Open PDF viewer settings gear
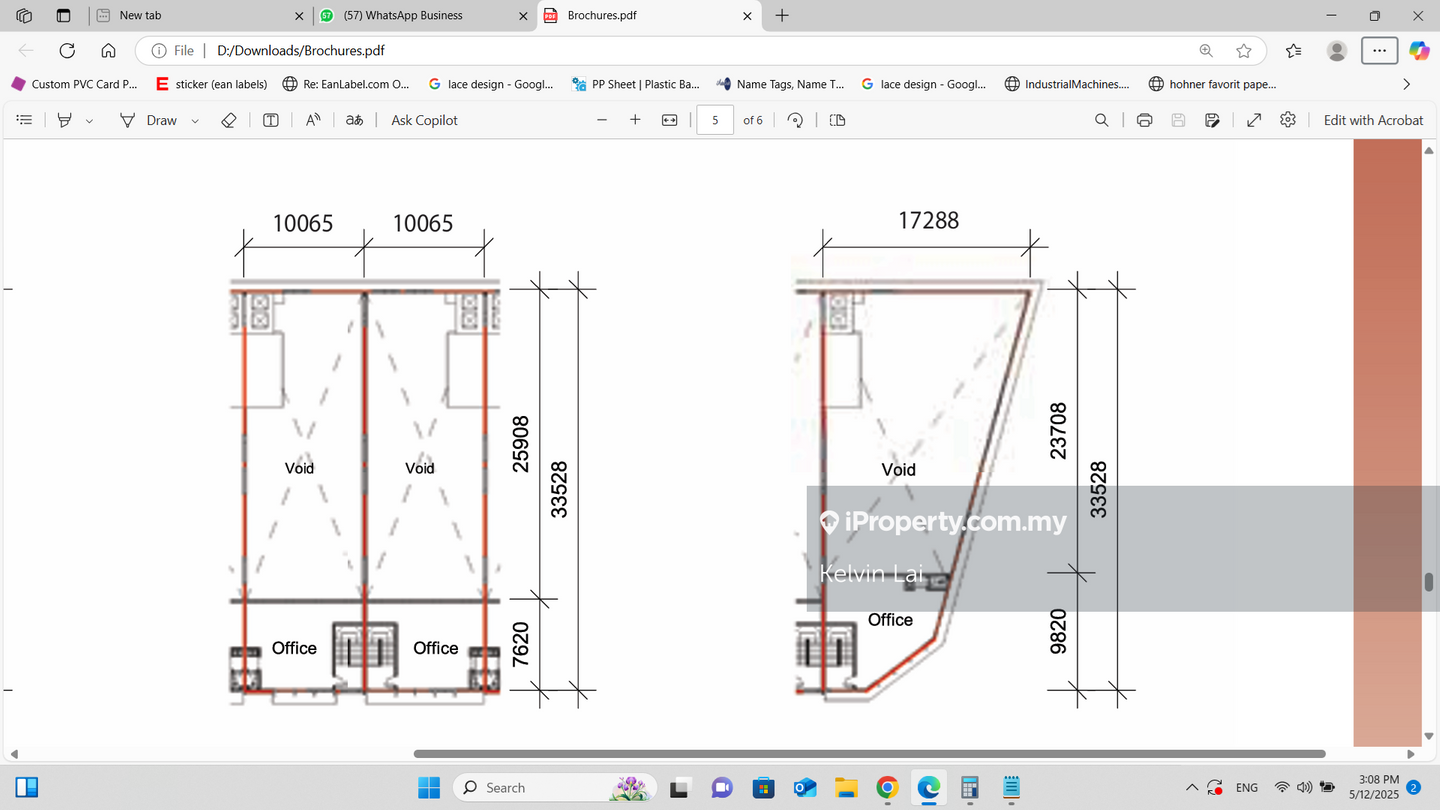This screenshot has width=1440, height=810. tap(1288, 120)
